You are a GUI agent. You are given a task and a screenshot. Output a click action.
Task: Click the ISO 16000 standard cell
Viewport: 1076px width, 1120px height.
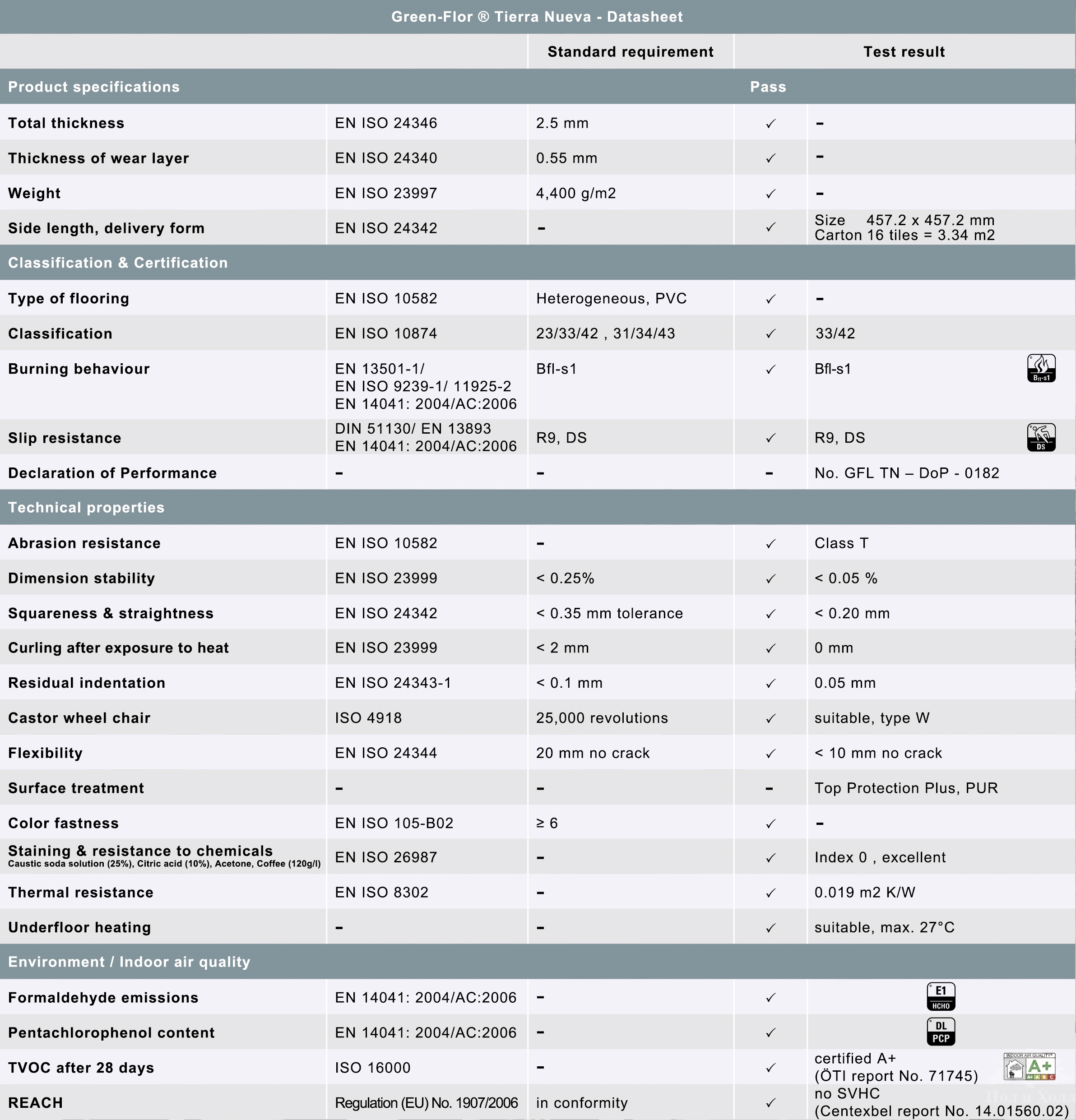coord(372,1067)
